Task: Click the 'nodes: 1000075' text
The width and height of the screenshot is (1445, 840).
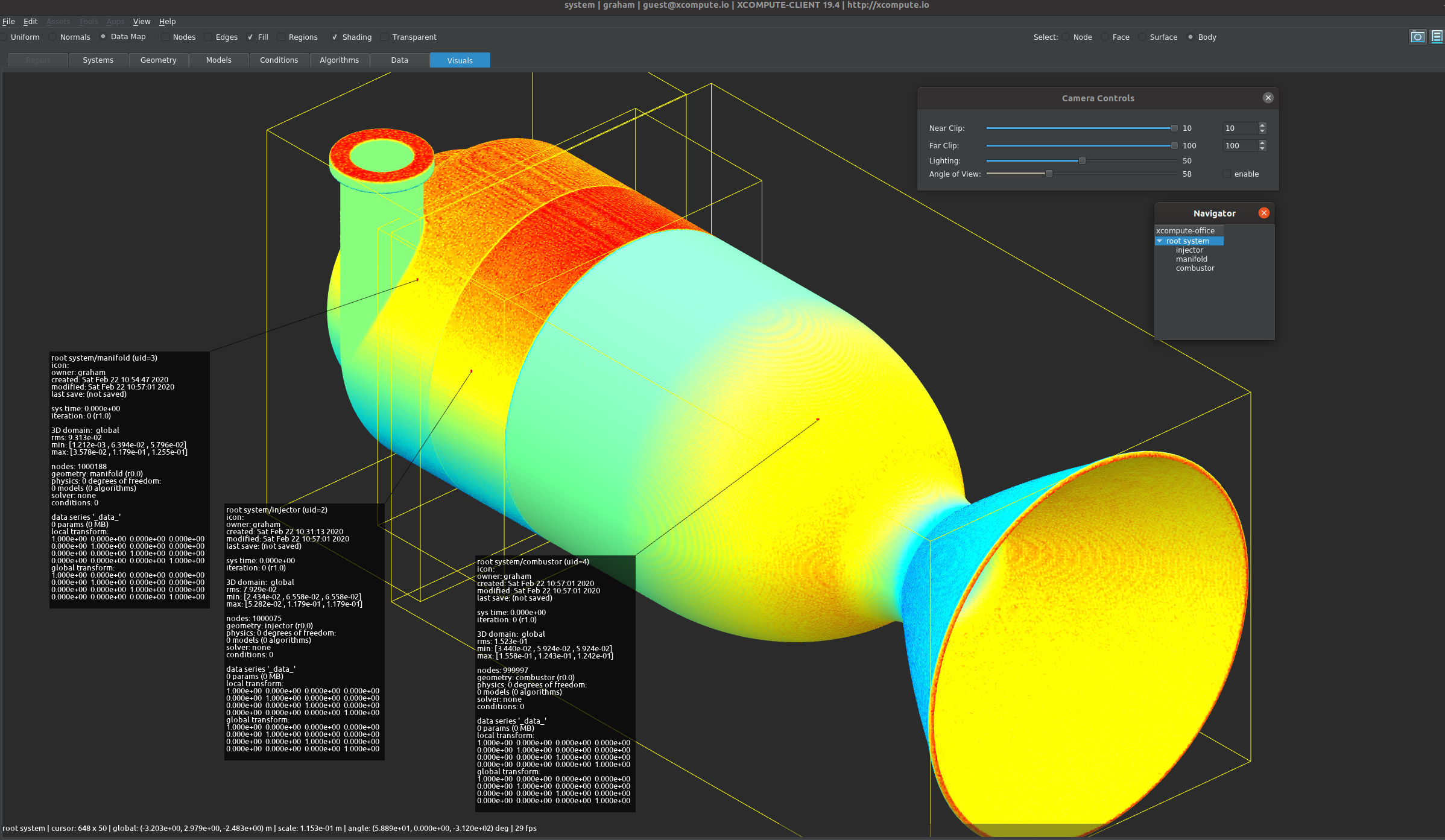Action: [x=254, y=619]
